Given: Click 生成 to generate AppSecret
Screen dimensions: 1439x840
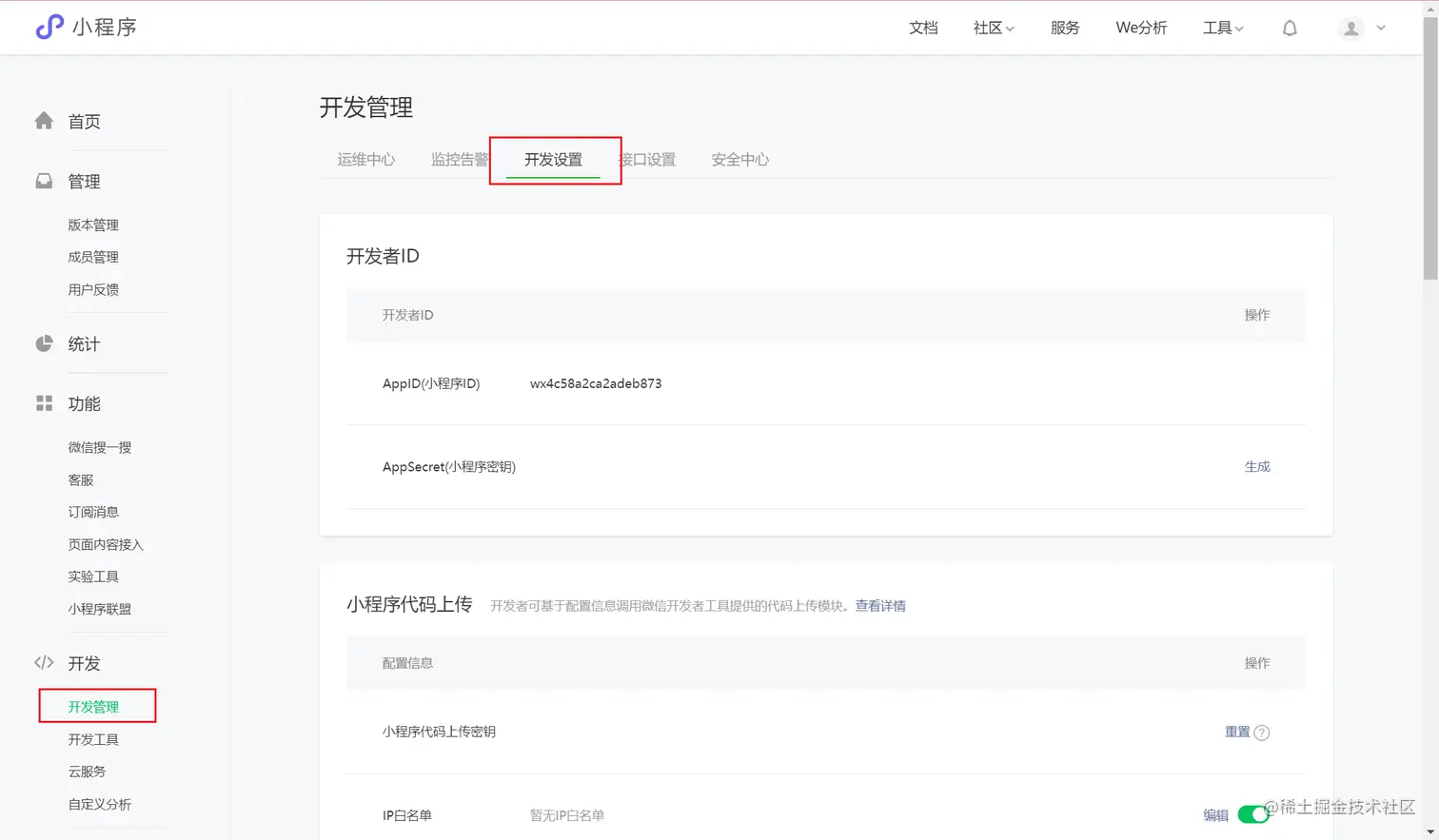Looking at the screenshot, I should click(1257, 466).
